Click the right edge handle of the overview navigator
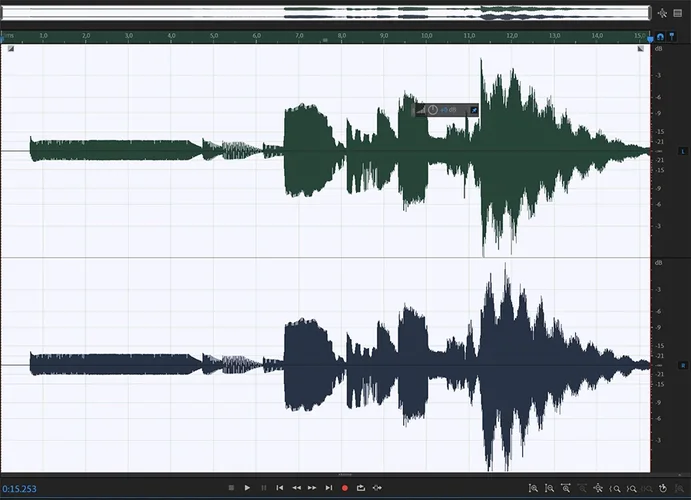Screen dimensions: 691x500 coord(650,13)
